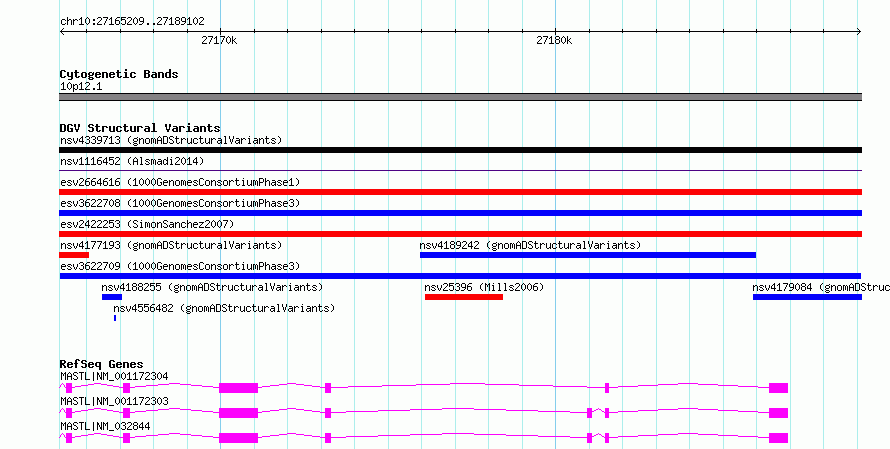Click the 27180k ruler tick label
Viewport: 890px width, 449px height.
(554, 40)
